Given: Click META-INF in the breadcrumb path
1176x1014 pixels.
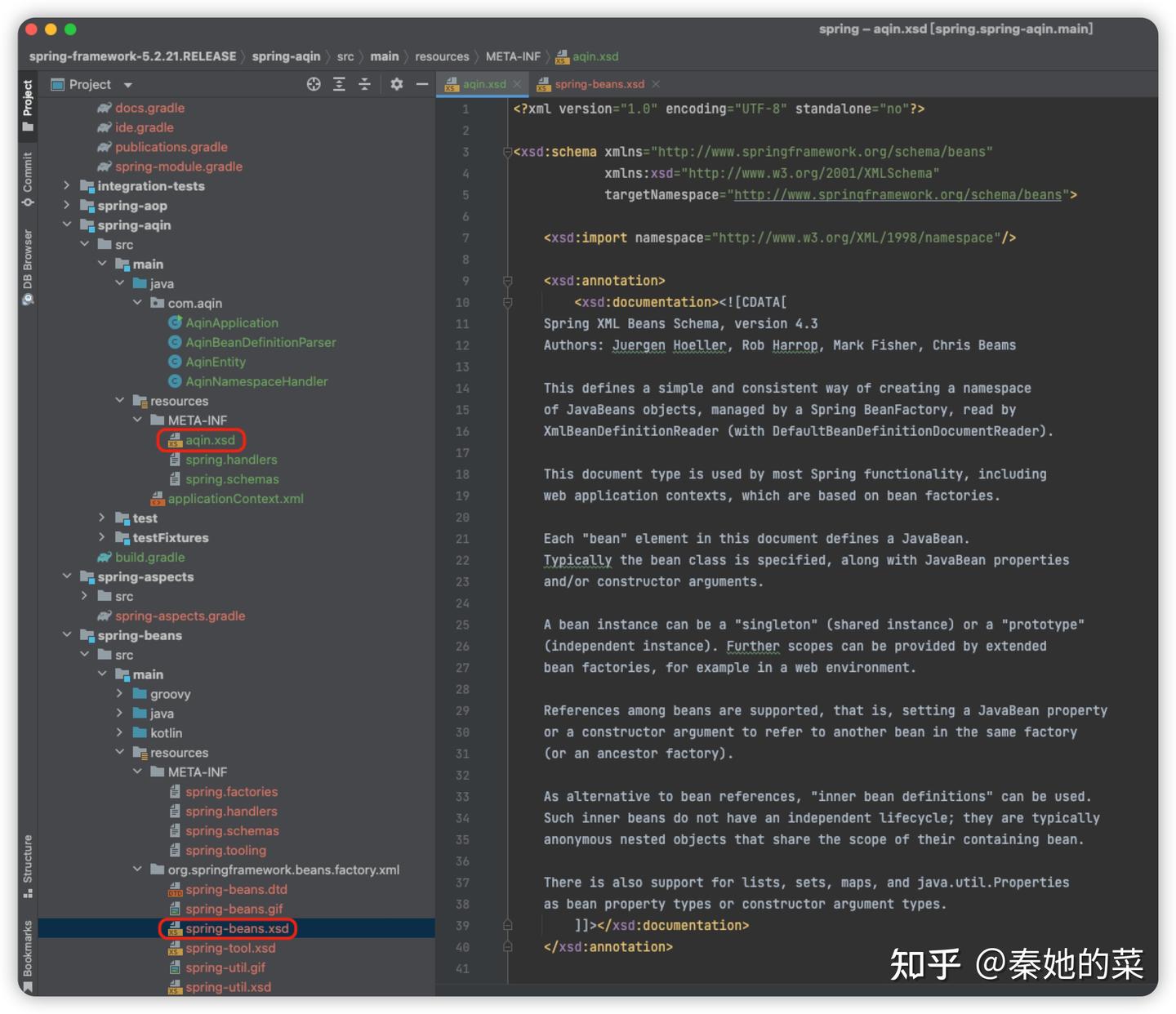Looking at the screenshot, I should pos(513,56).
